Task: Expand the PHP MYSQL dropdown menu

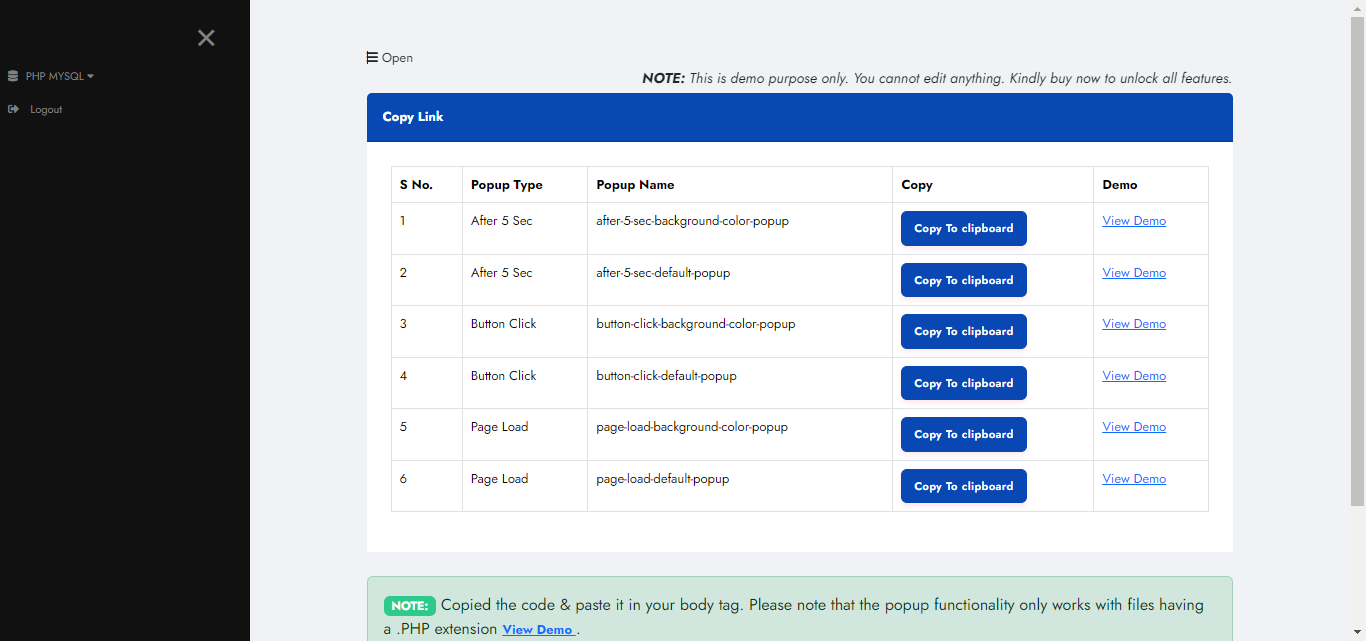Action: [60, 76]
